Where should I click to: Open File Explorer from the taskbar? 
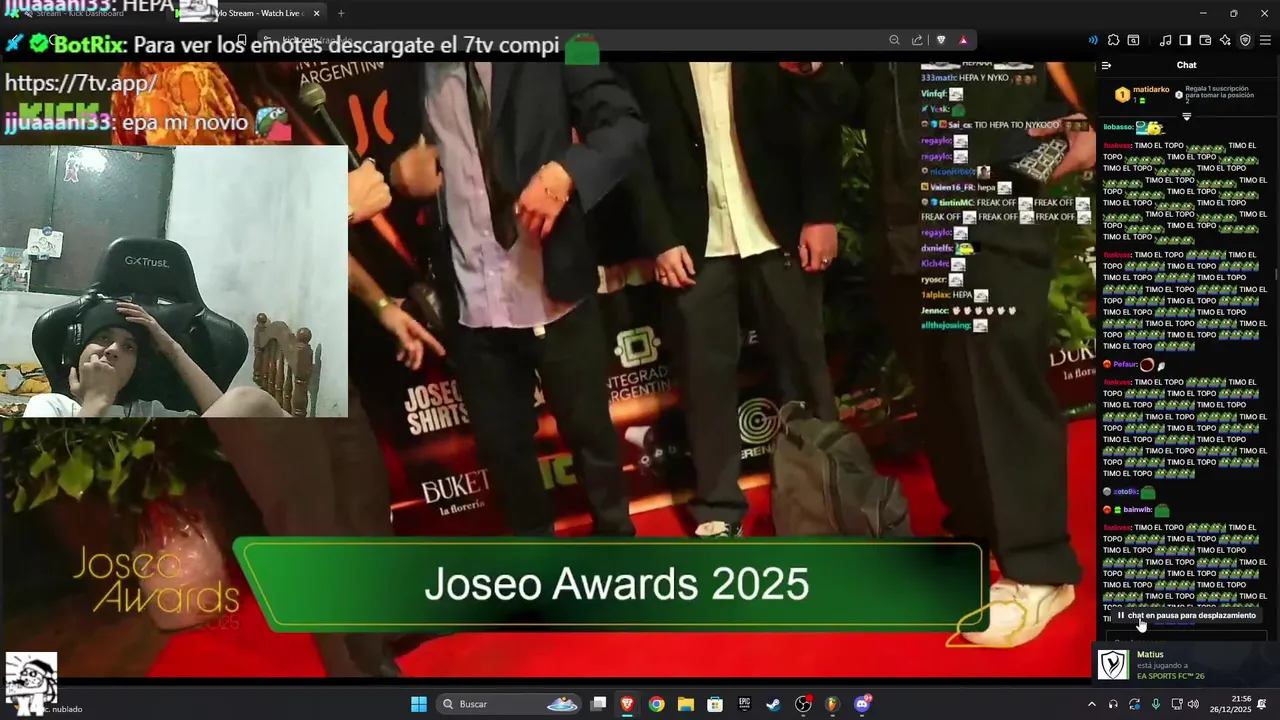686,704
